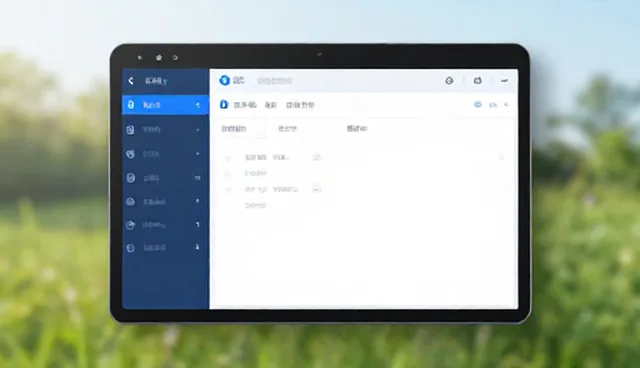Screen dimensions: 640x368
Task: Expand the fifth sidebar row's arrow
Action: [198, 201]
